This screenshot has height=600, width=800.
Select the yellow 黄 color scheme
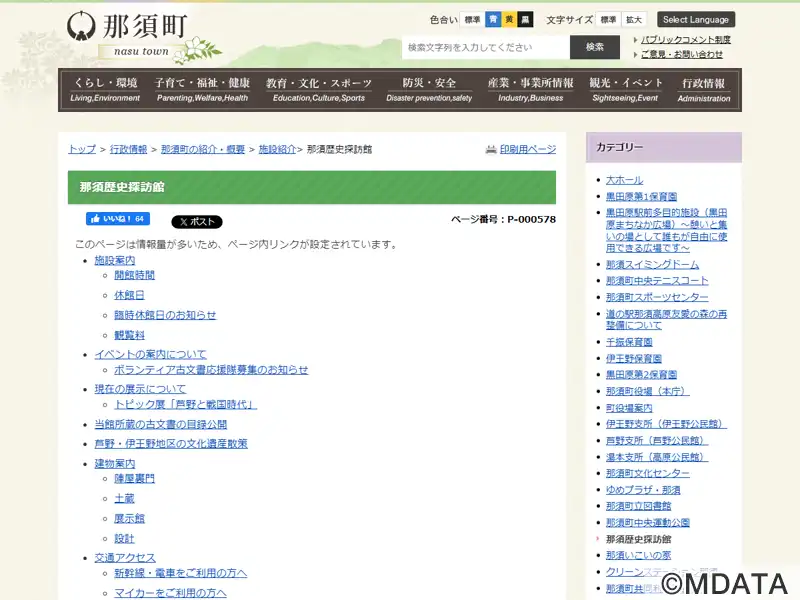coord(509,19)
